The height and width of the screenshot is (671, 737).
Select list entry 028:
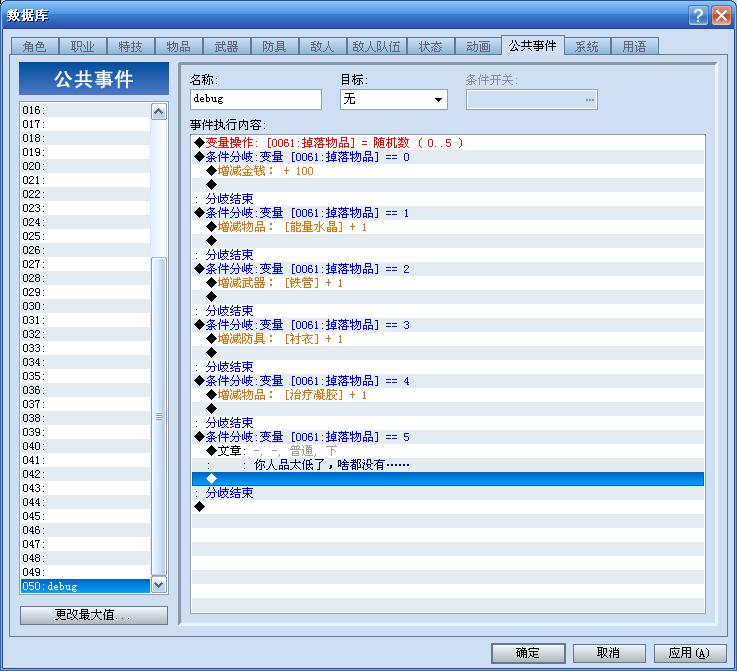86,278
